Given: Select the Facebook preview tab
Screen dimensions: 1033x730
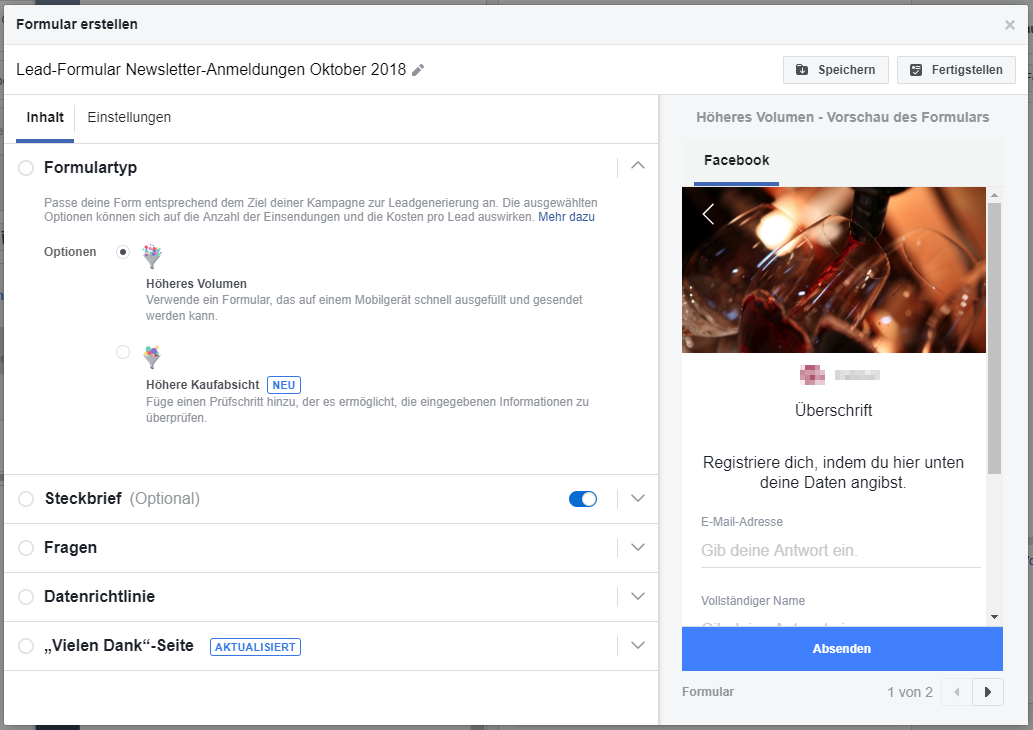Looking at the screenshot, I should coord(736,160).
